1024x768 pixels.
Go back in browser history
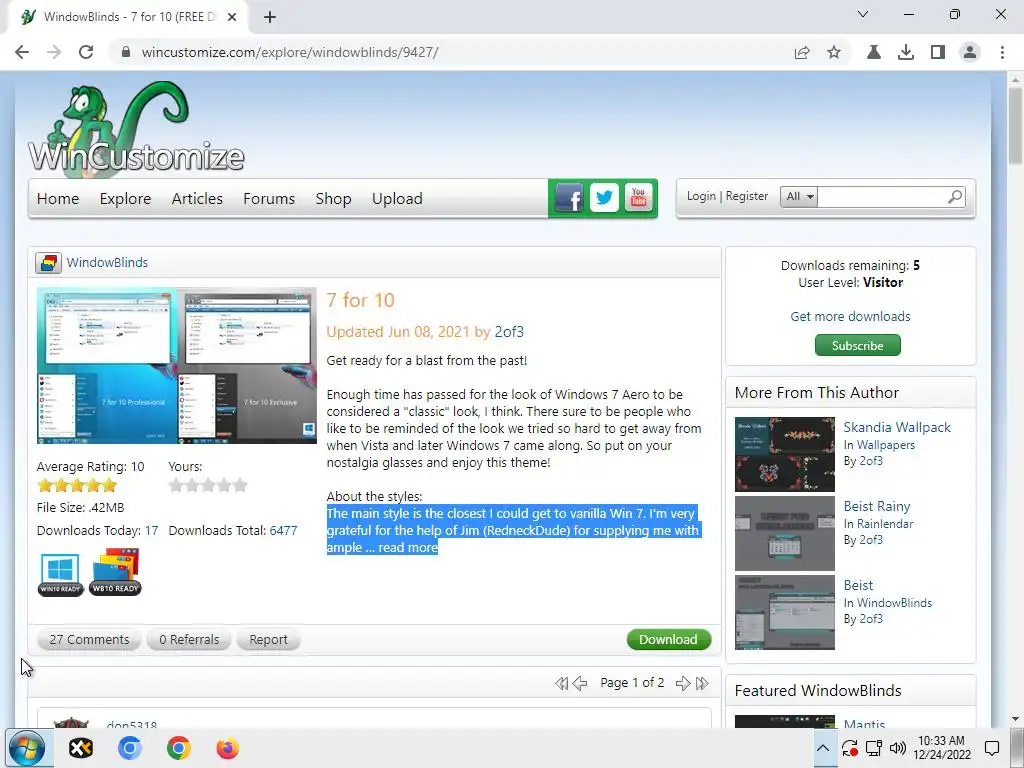tap(22, 52)
